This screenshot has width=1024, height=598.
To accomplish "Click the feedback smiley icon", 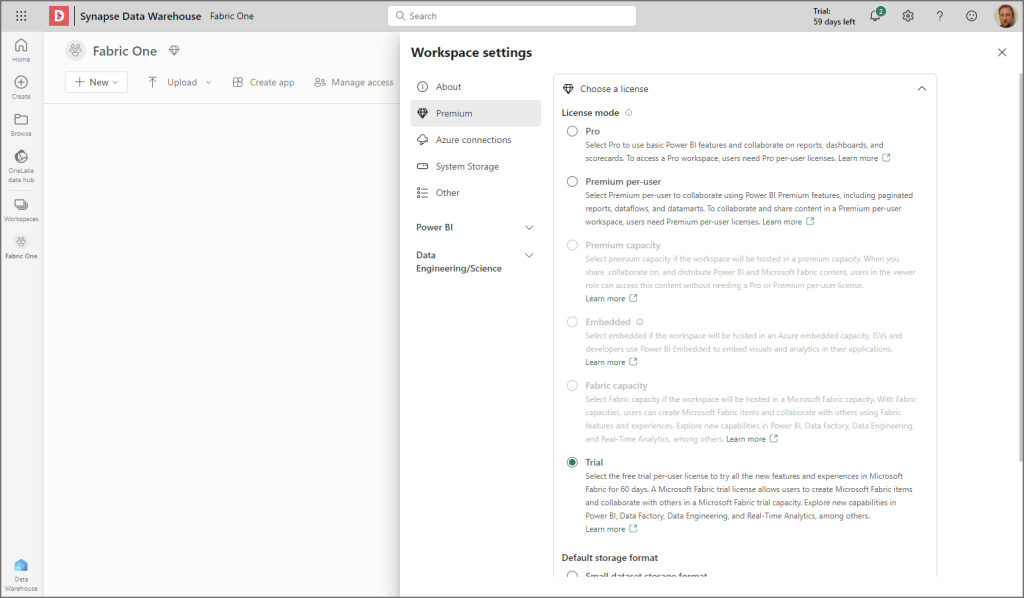I will (x=972, y=16).
